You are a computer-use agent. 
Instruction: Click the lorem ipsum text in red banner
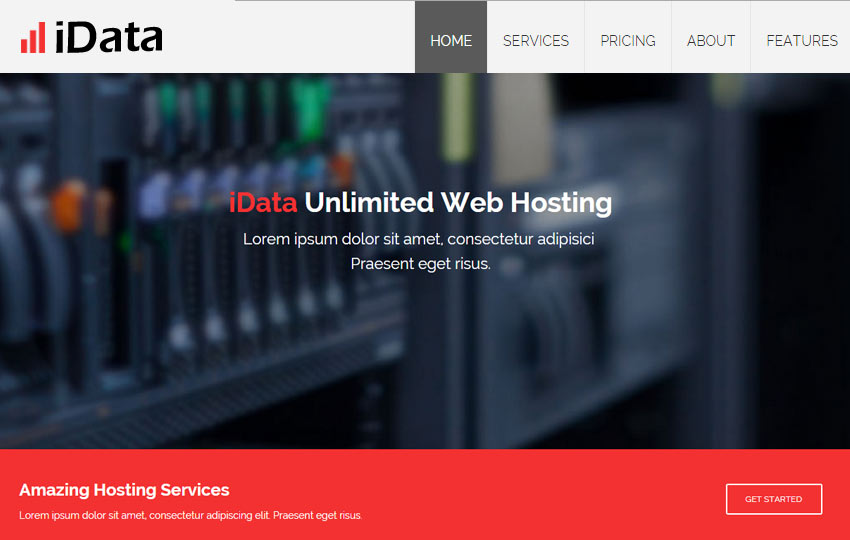click(190, 516)
